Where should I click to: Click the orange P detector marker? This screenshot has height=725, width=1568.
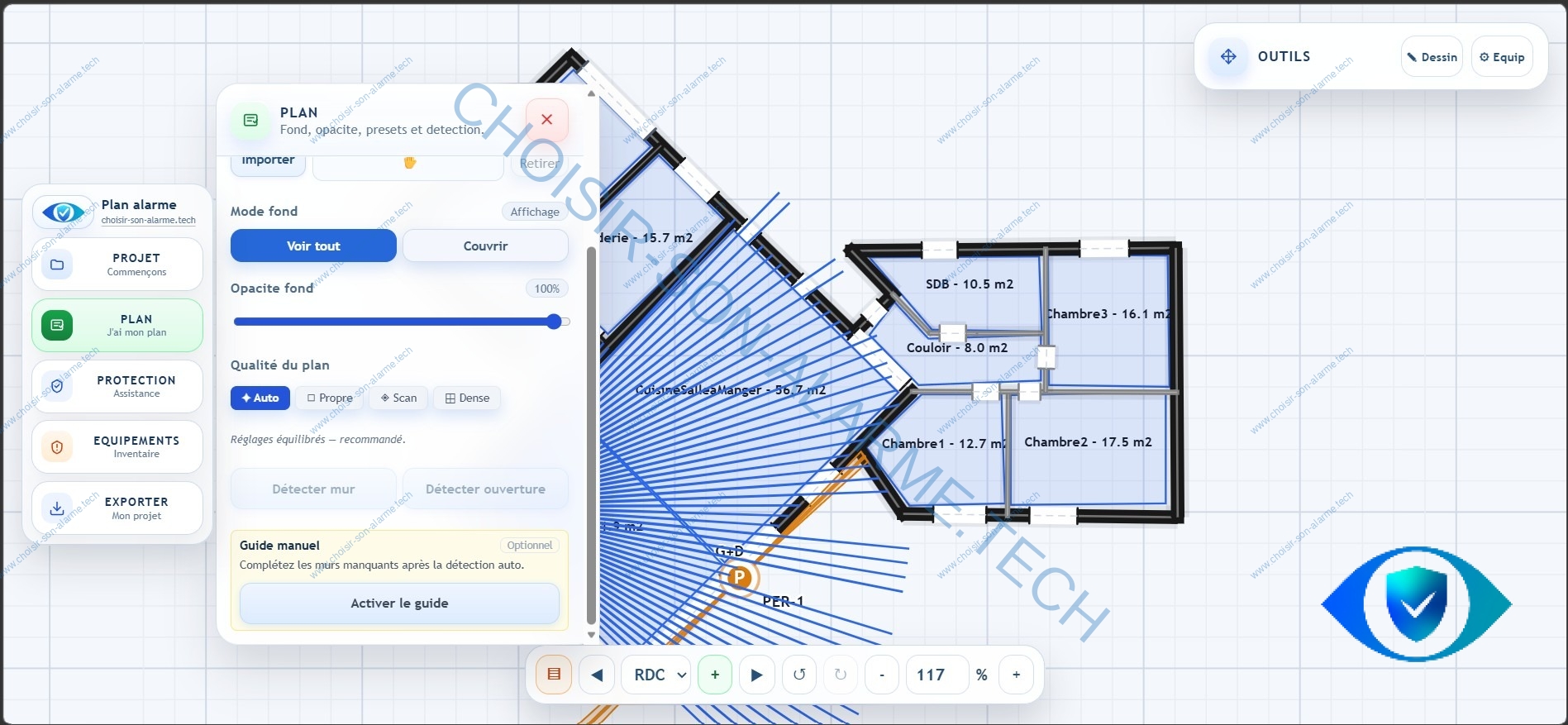740,577
